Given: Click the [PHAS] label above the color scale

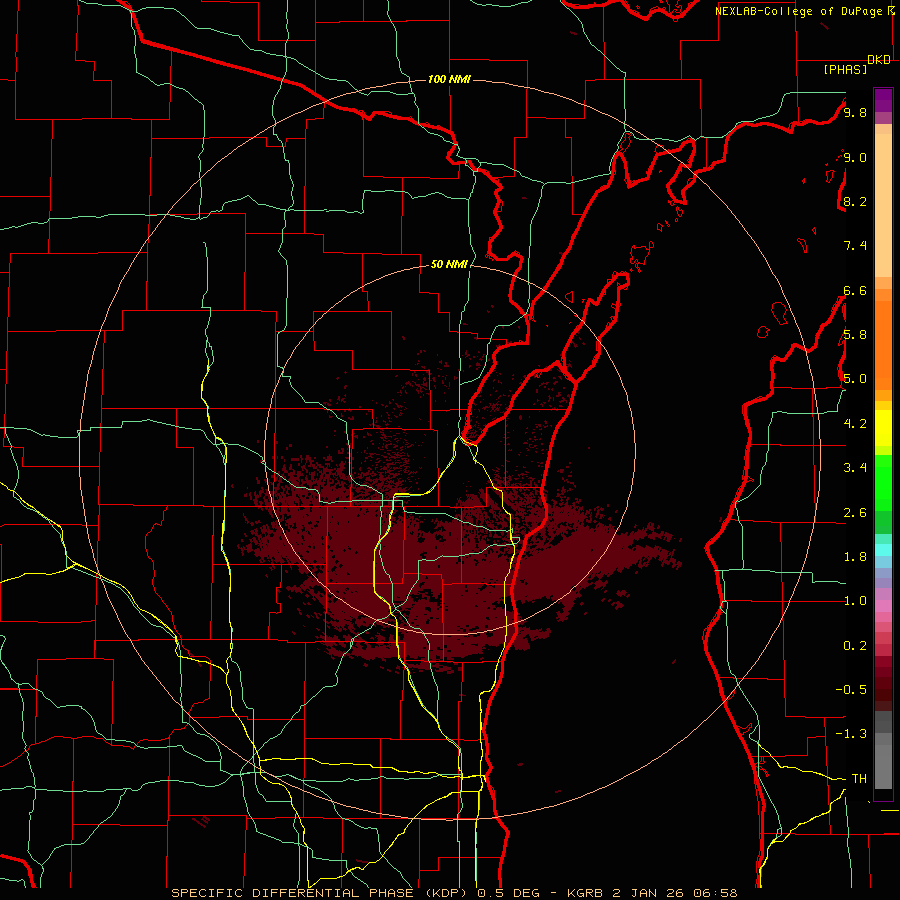Looking at the screenshot, I should pos(845,69).
